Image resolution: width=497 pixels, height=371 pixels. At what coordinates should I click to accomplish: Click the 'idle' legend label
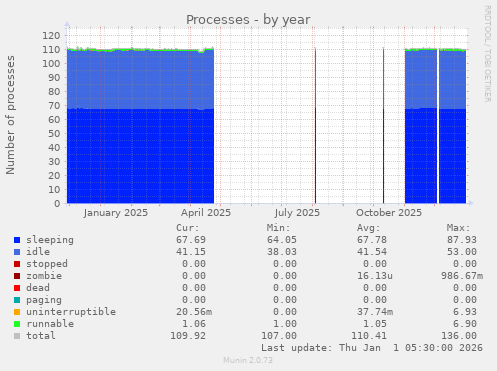click(x=38, y=252)
